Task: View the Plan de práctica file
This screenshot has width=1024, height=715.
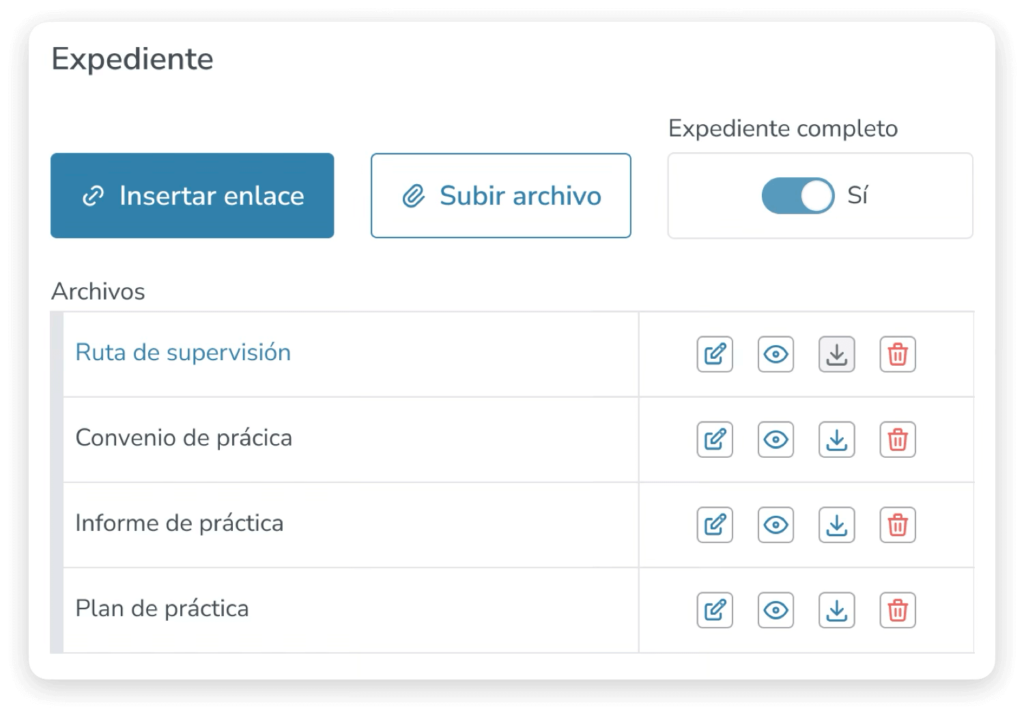Action: point(776,610)
